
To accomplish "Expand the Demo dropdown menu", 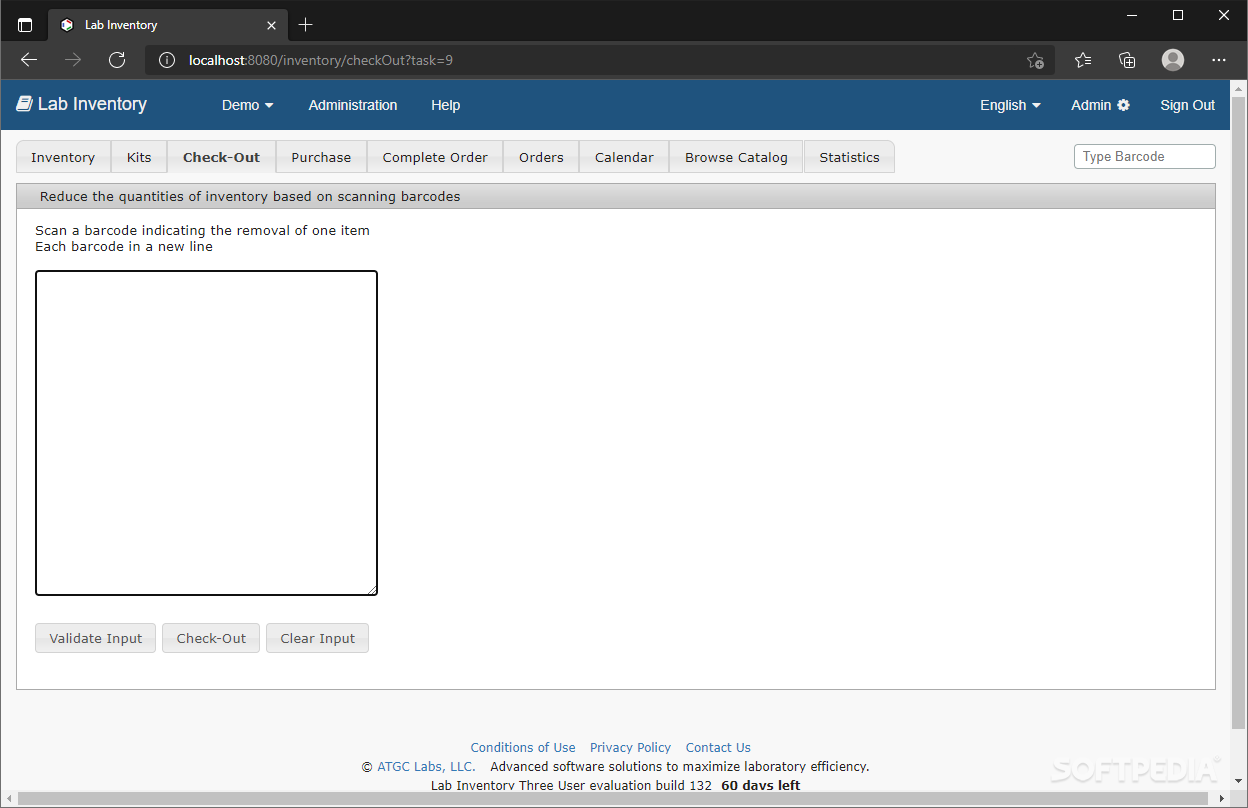I will click(248, 105).
